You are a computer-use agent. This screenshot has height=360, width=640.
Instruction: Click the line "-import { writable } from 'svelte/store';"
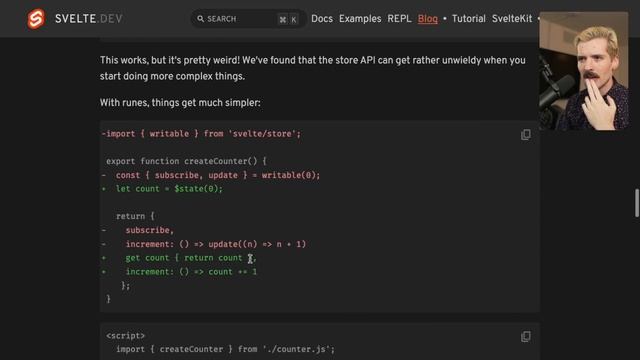click(x=201, y=134)
